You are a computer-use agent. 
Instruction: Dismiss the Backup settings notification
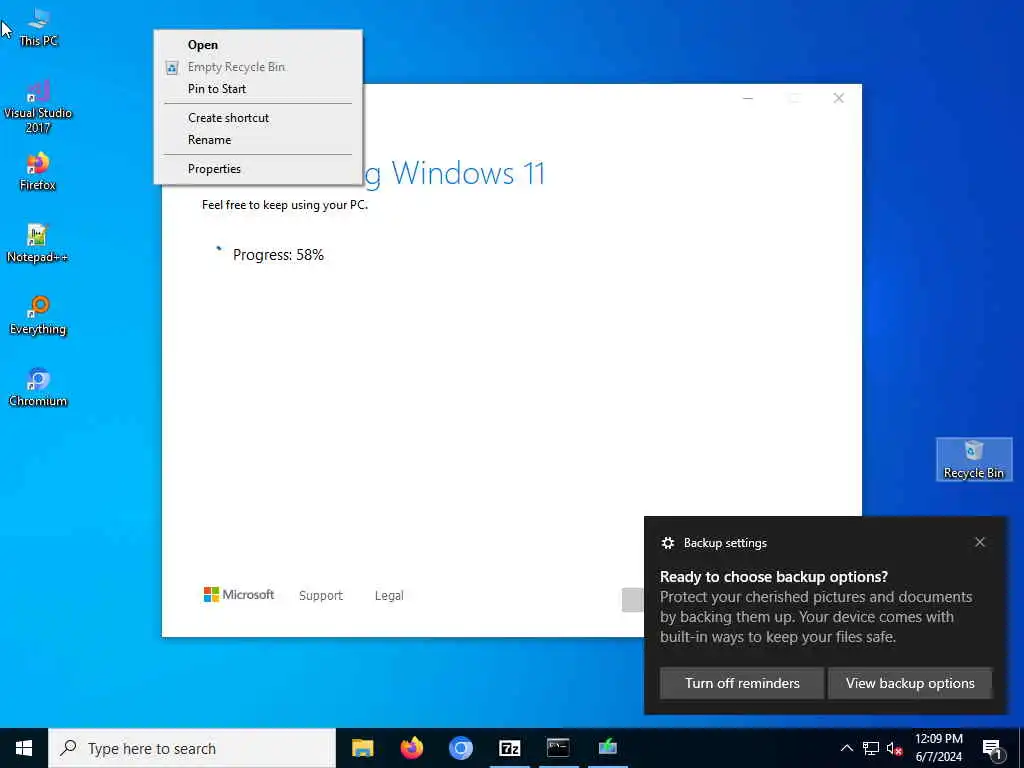click(980, 542)
